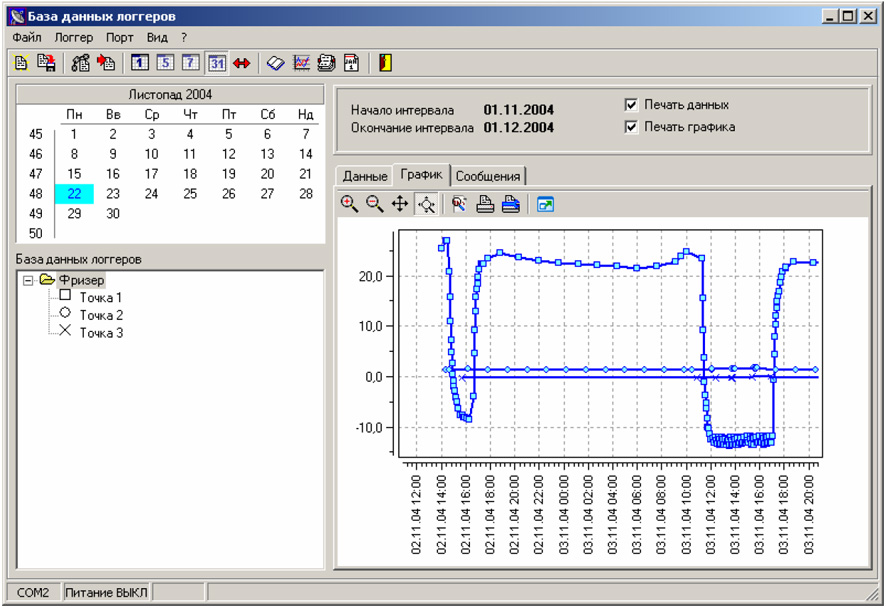Click the printer setup icon with blue arrow
Image resolution: width=886 pixels, height=608 pixels.
[x=510, y=204]
